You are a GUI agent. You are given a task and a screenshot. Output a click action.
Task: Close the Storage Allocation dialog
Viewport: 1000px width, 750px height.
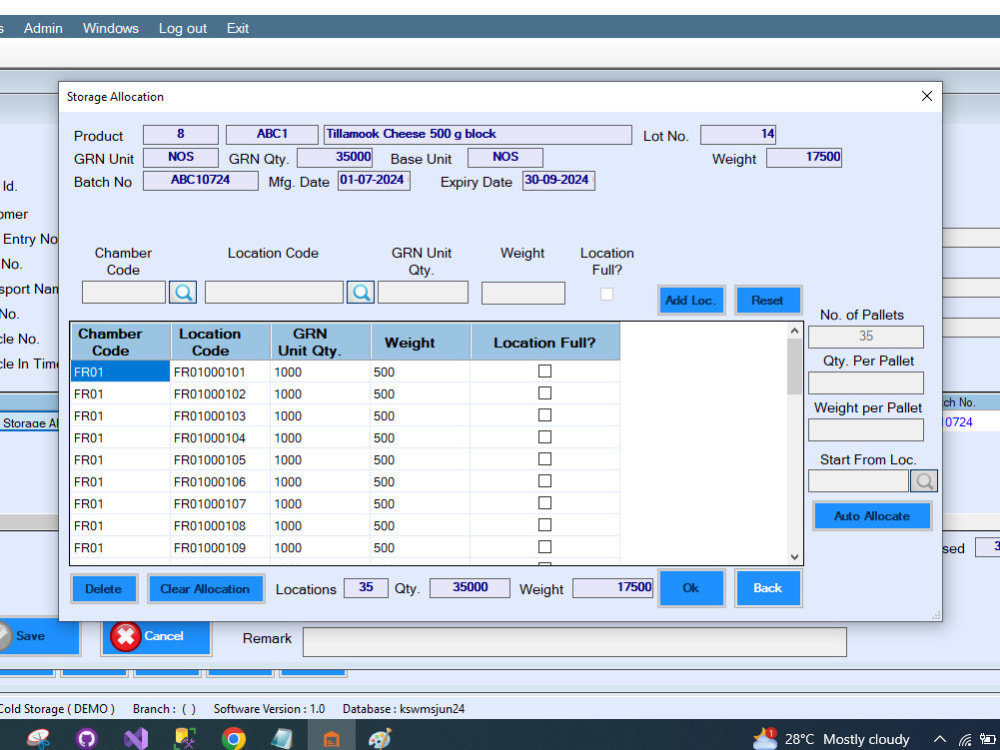927,96
